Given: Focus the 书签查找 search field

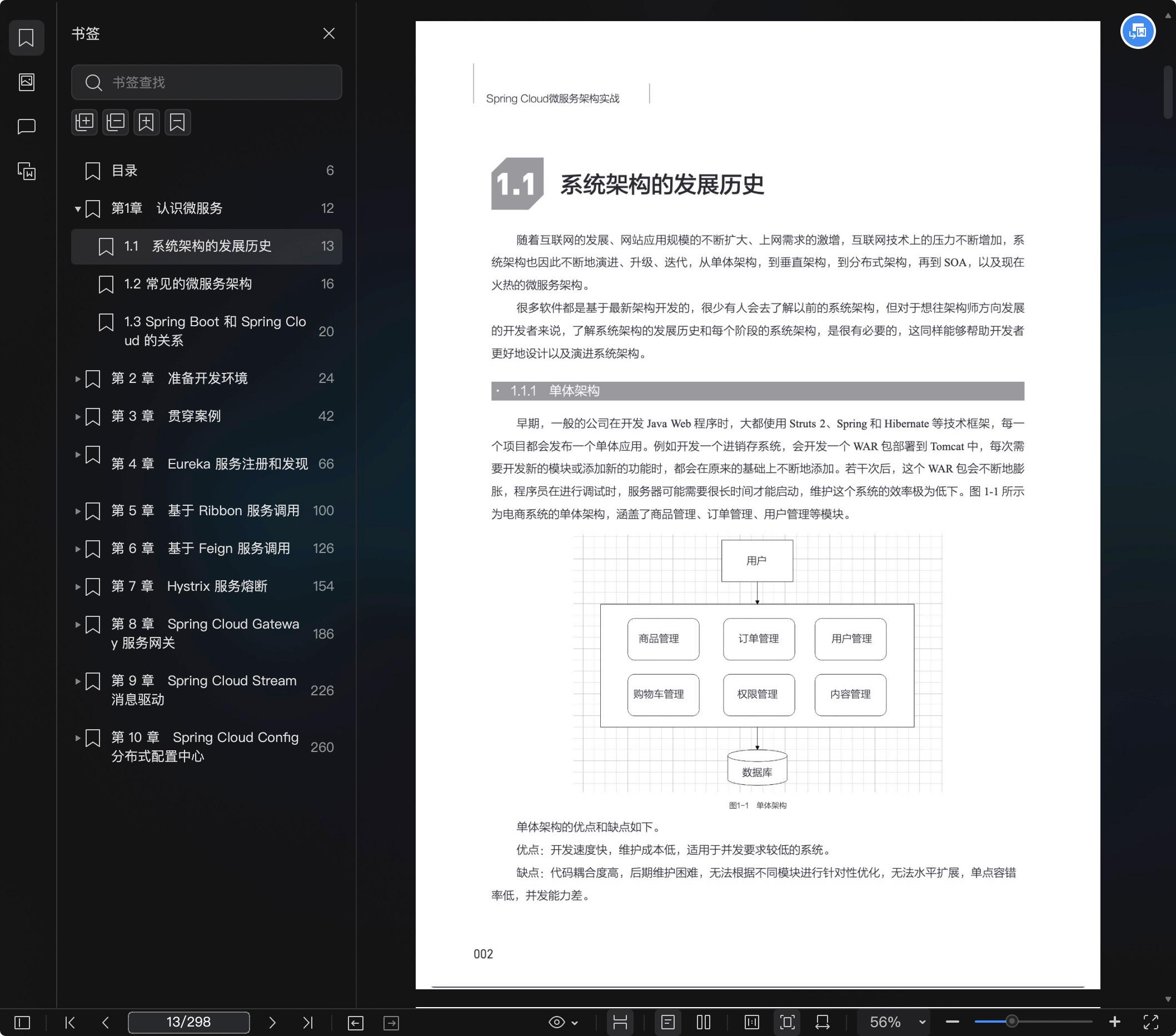Looking at the screenshot, I should tap(207, 82).
